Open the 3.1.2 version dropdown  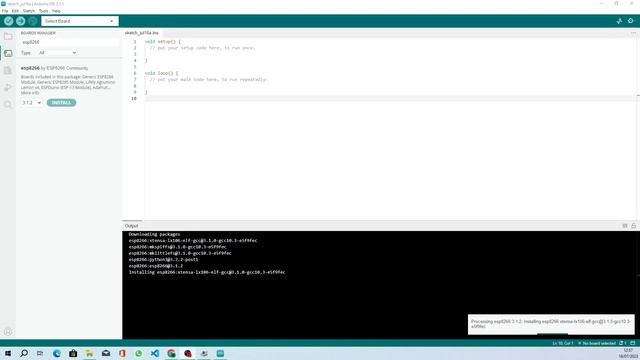point(31,103)
